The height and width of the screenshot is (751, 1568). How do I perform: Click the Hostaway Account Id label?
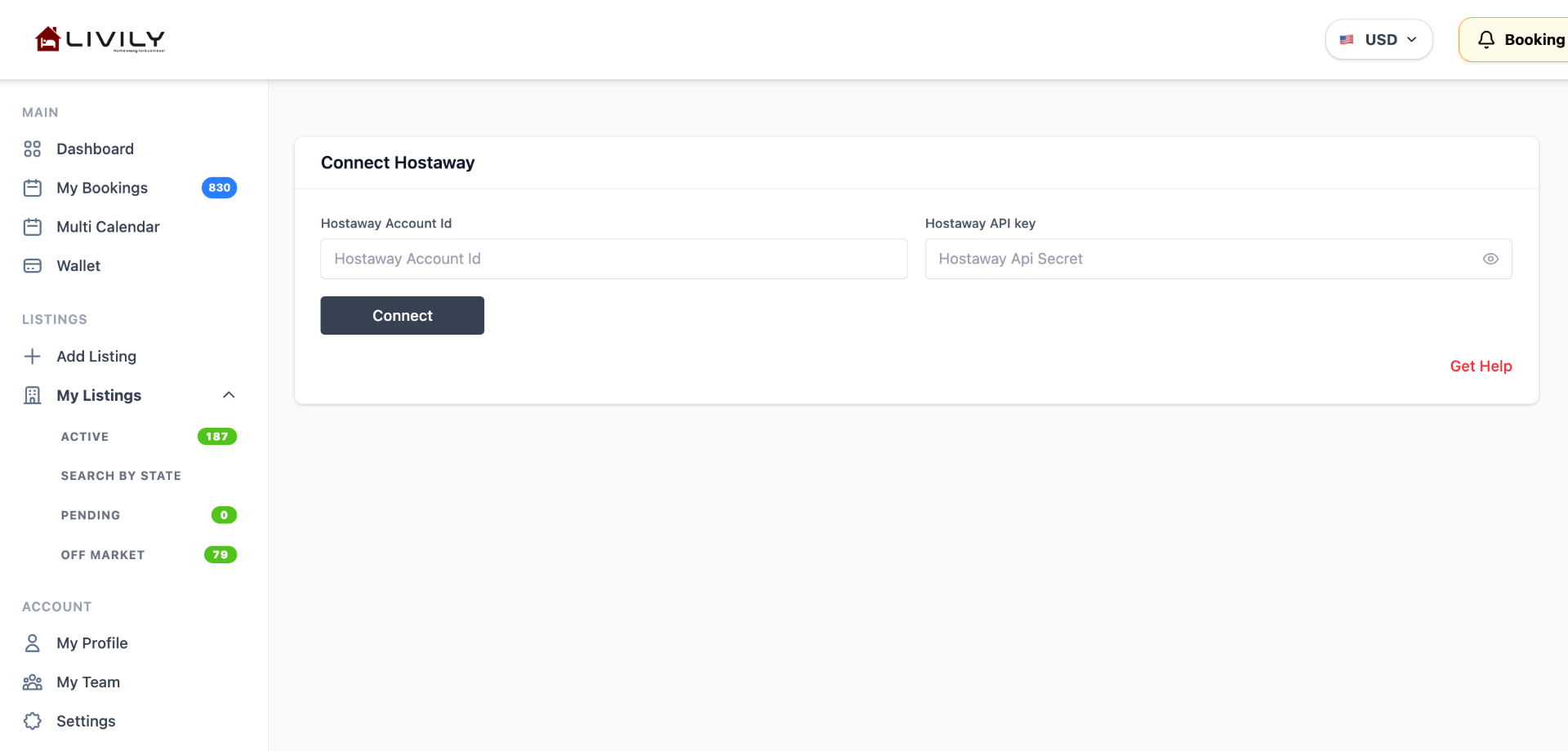coord(386,224)
